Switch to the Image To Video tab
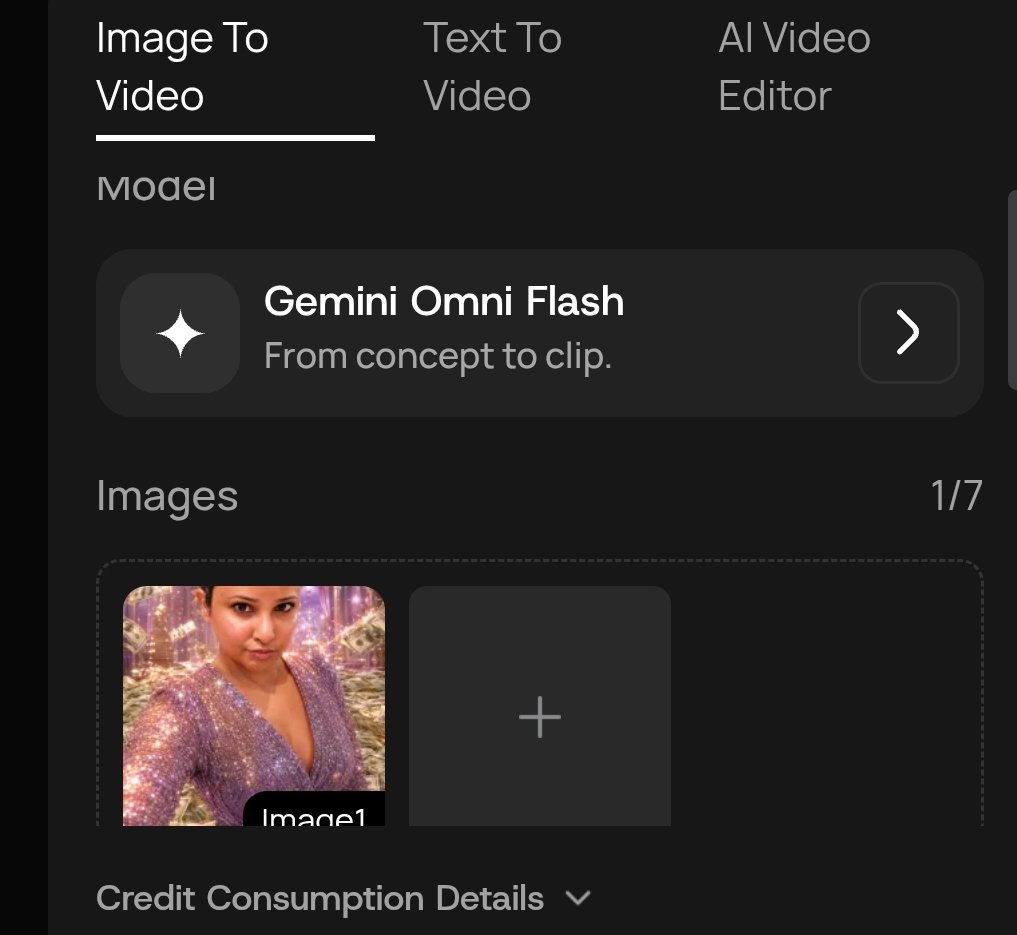 point(182,67)
